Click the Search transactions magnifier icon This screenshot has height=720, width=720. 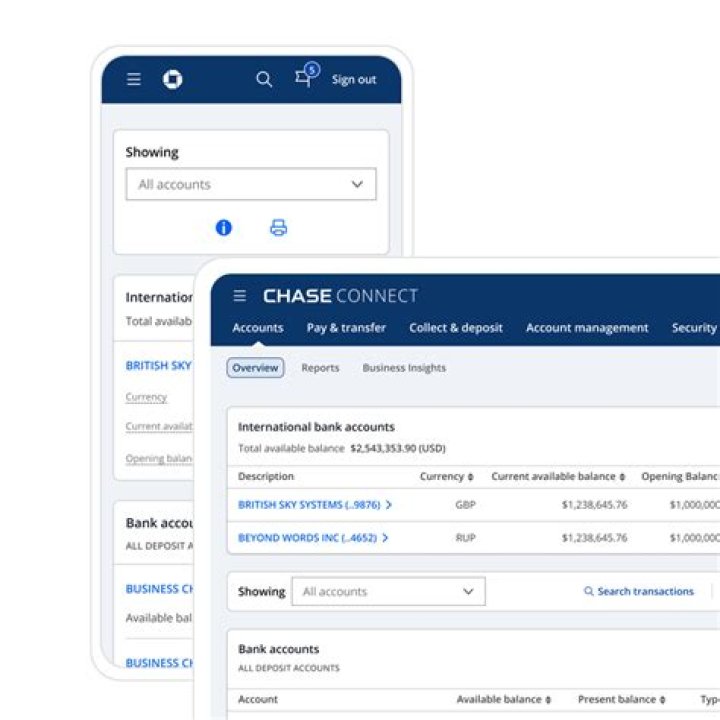(589, 591)
